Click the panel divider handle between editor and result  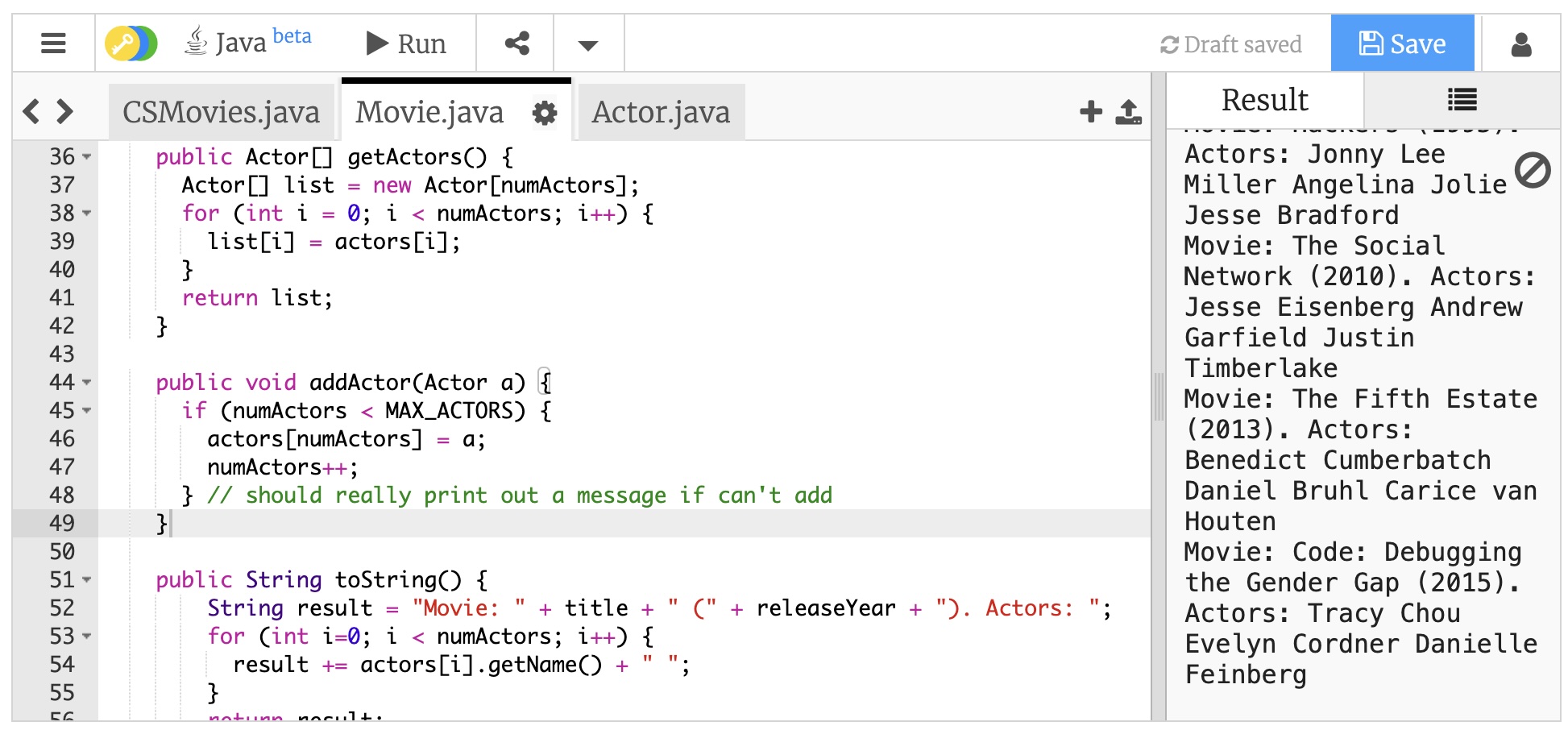click(x=1159, y=396)
